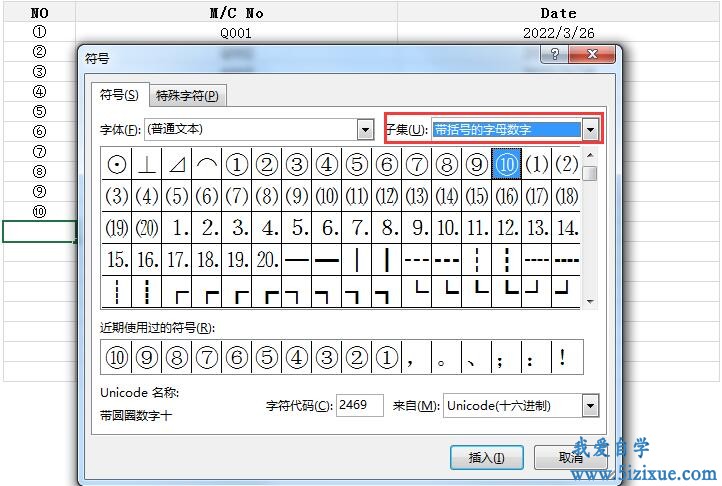Click spreadsheet cell with ① in NO column
722x486 pixels.
[39, 32]
